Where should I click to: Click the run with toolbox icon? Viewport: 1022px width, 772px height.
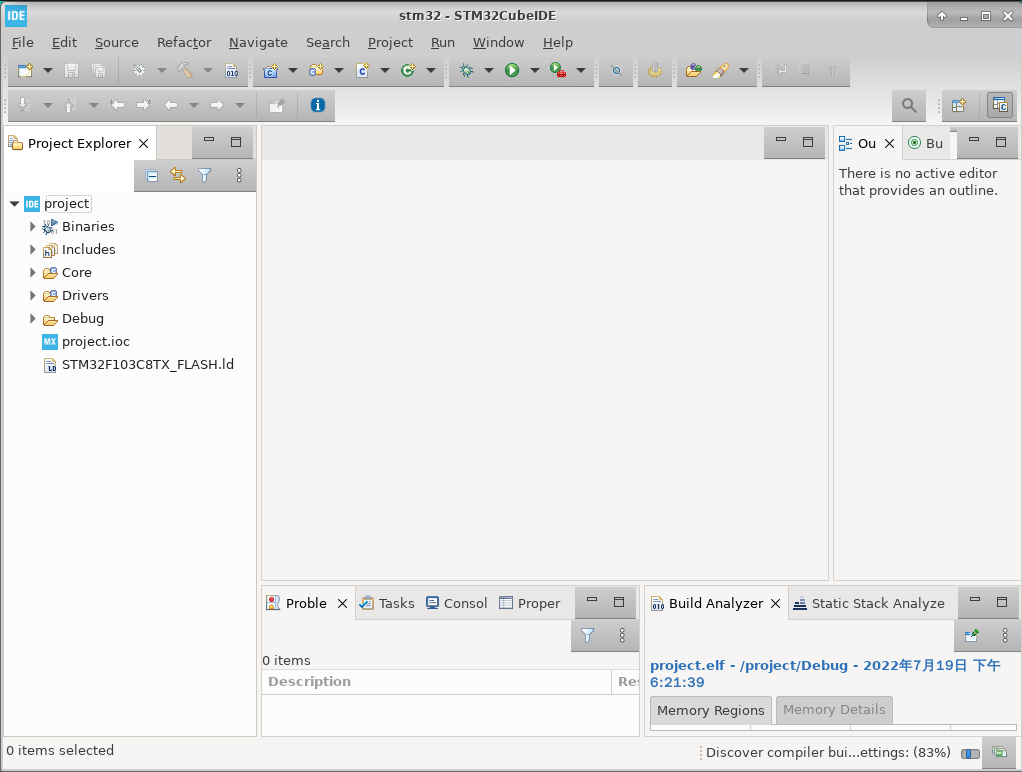pos(558,70)
